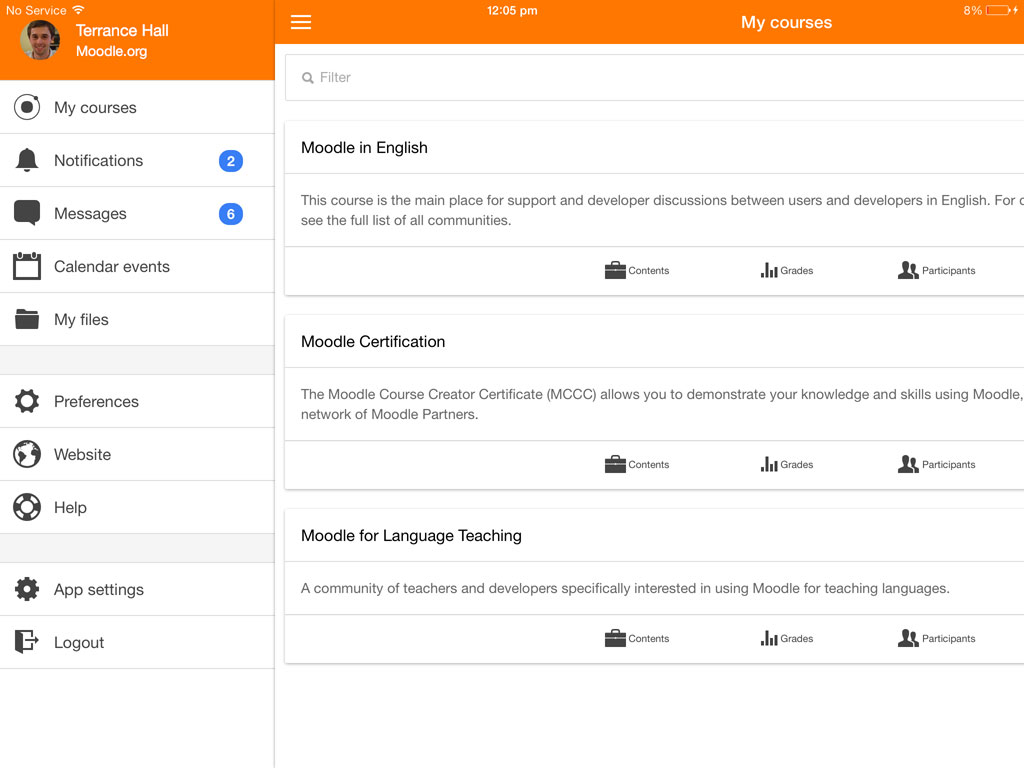Click the Preferences gear icon

(x=27, y=401)
